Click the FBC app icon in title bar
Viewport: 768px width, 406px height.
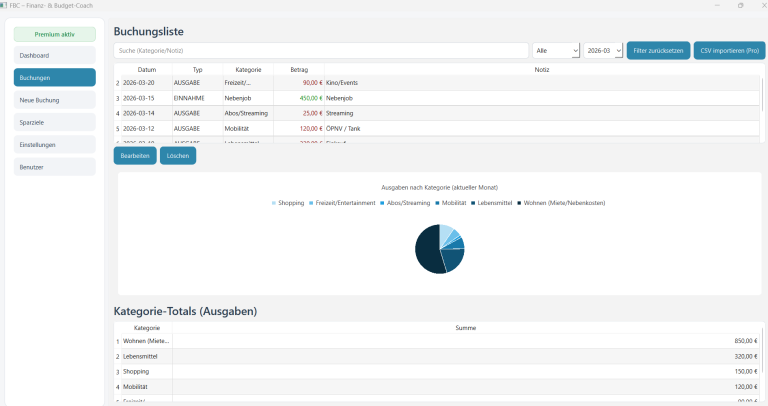tap(4, 5)
